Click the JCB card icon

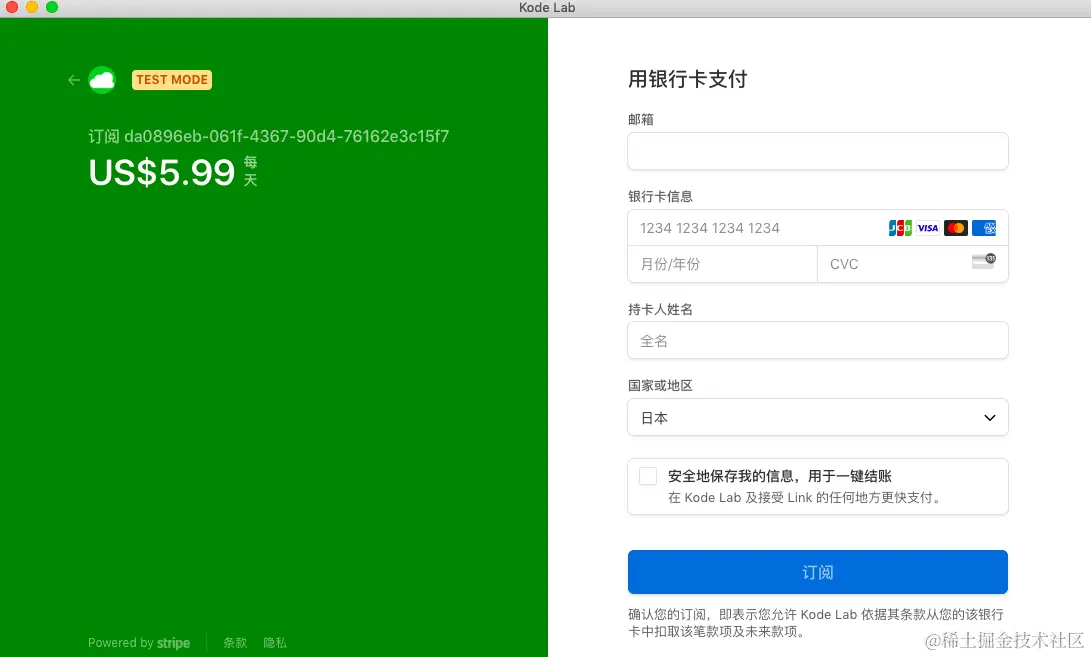(900, 228)
